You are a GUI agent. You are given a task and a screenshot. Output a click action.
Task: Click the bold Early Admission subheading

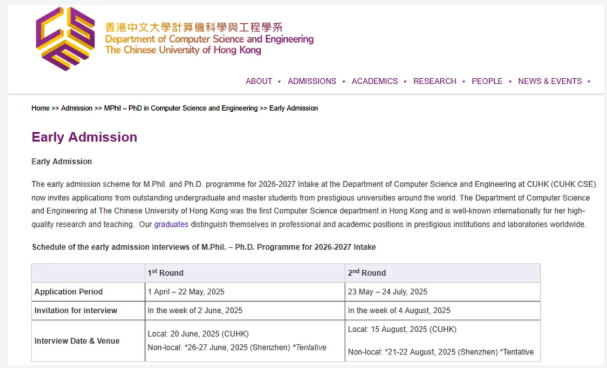62,161
